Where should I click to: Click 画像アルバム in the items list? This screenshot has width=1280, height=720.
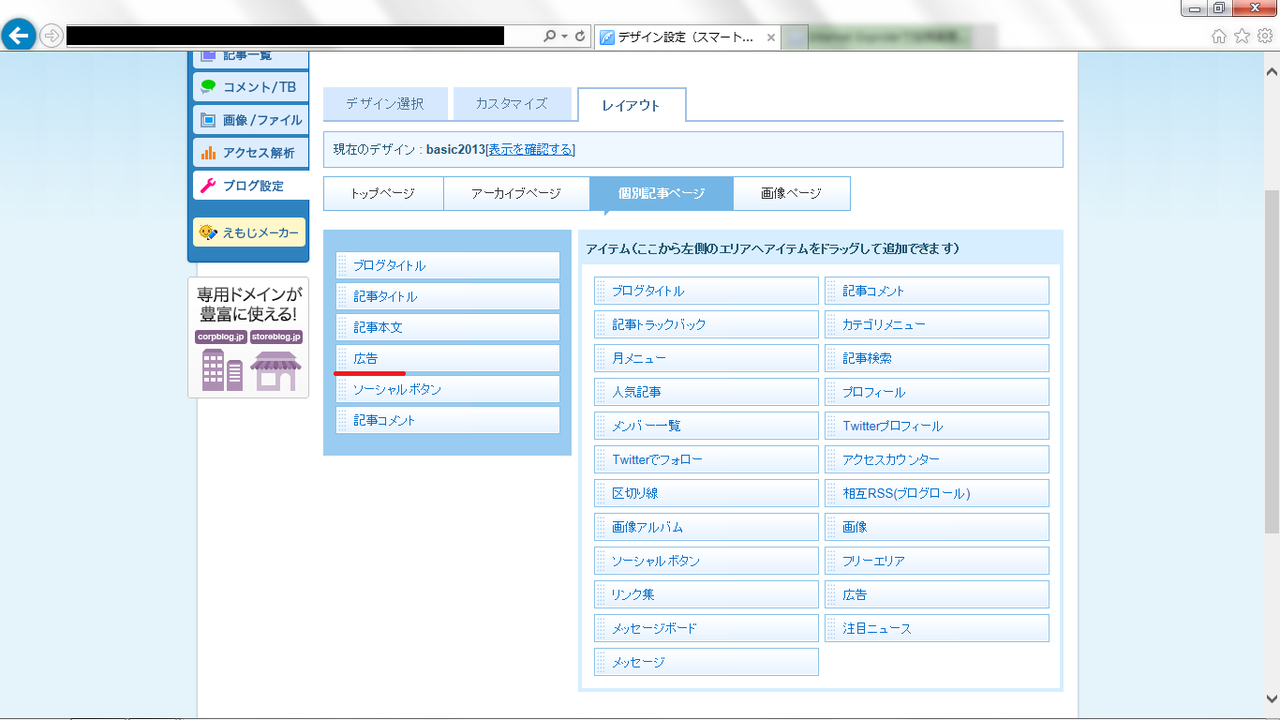[706, 527]
